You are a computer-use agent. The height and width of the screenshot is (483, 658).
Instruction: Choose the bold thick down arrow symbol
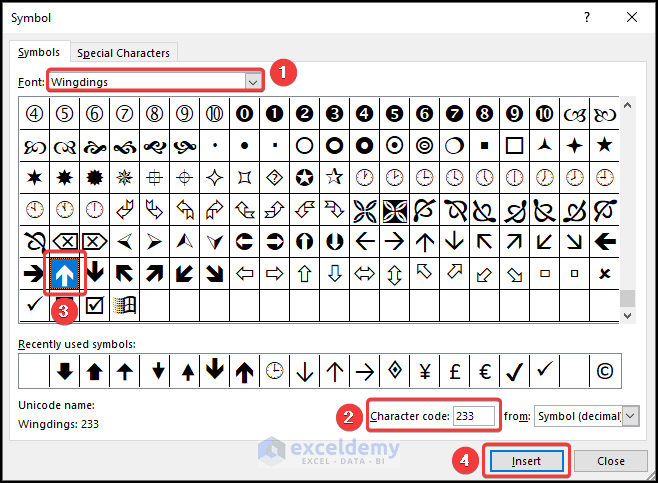pos(94,274)
